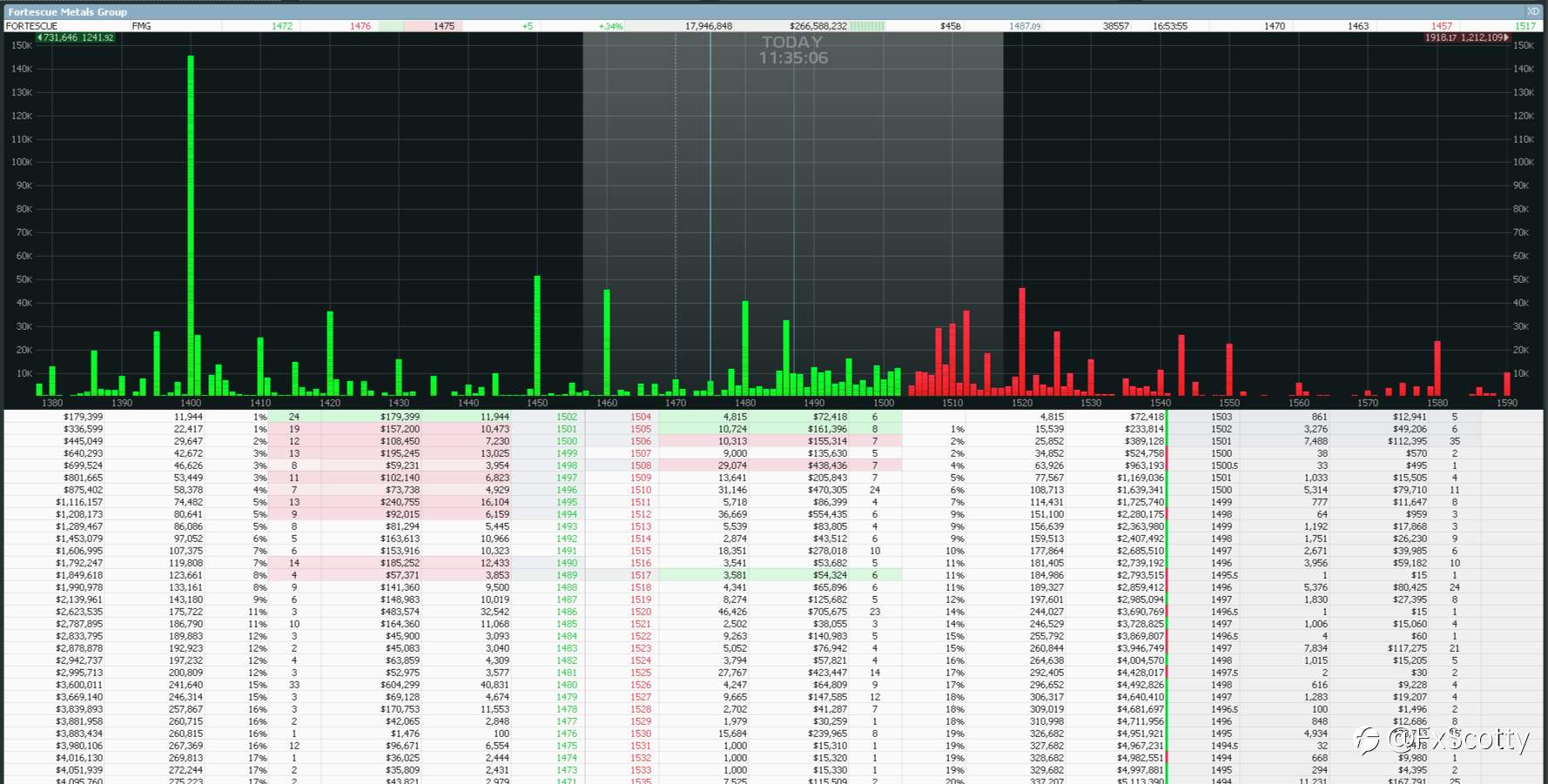Click the bid value $483,574 cell

tap(400, 612)
